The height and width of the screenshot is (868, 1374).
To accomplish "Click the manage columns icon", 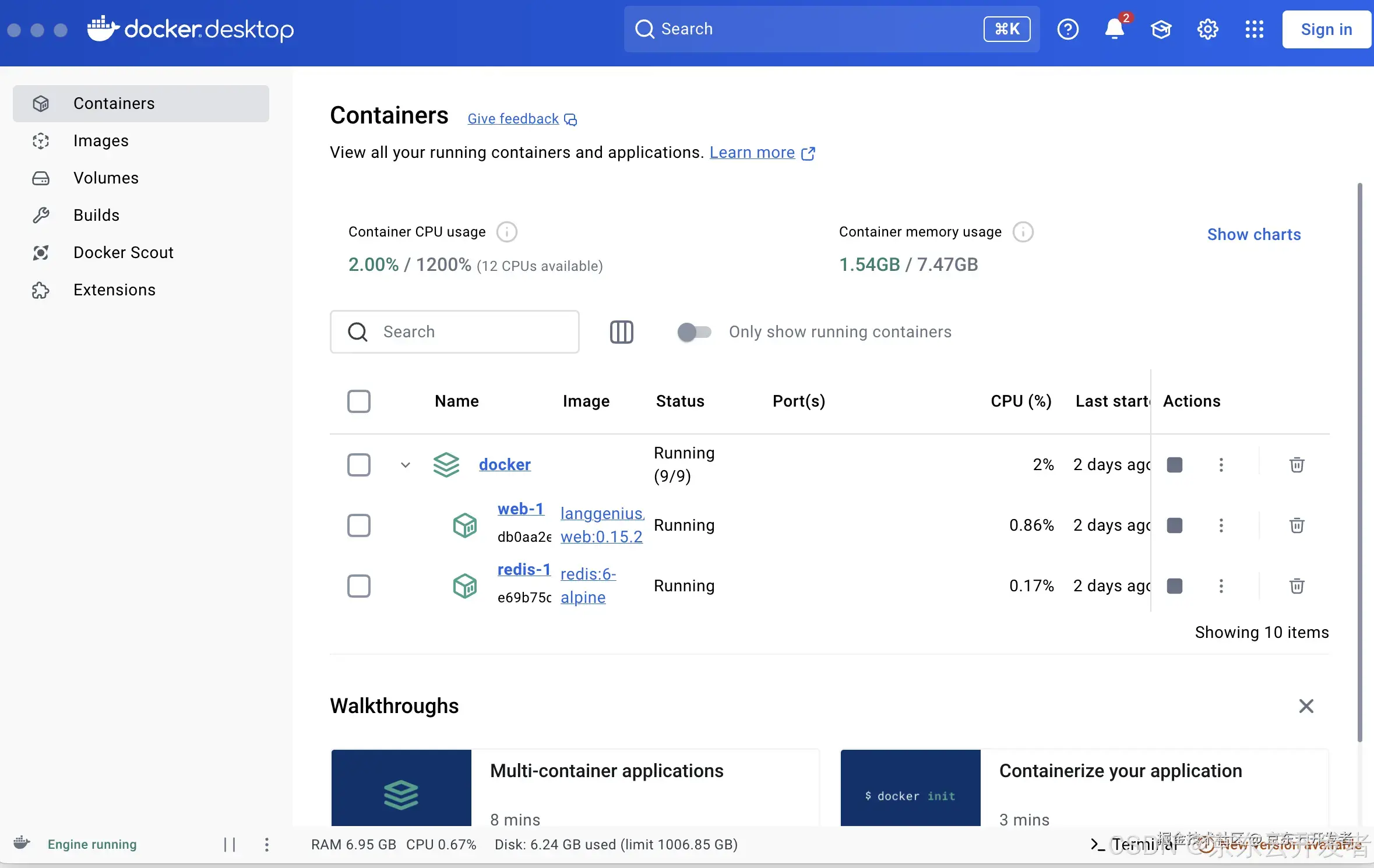I will click(621, 332).
